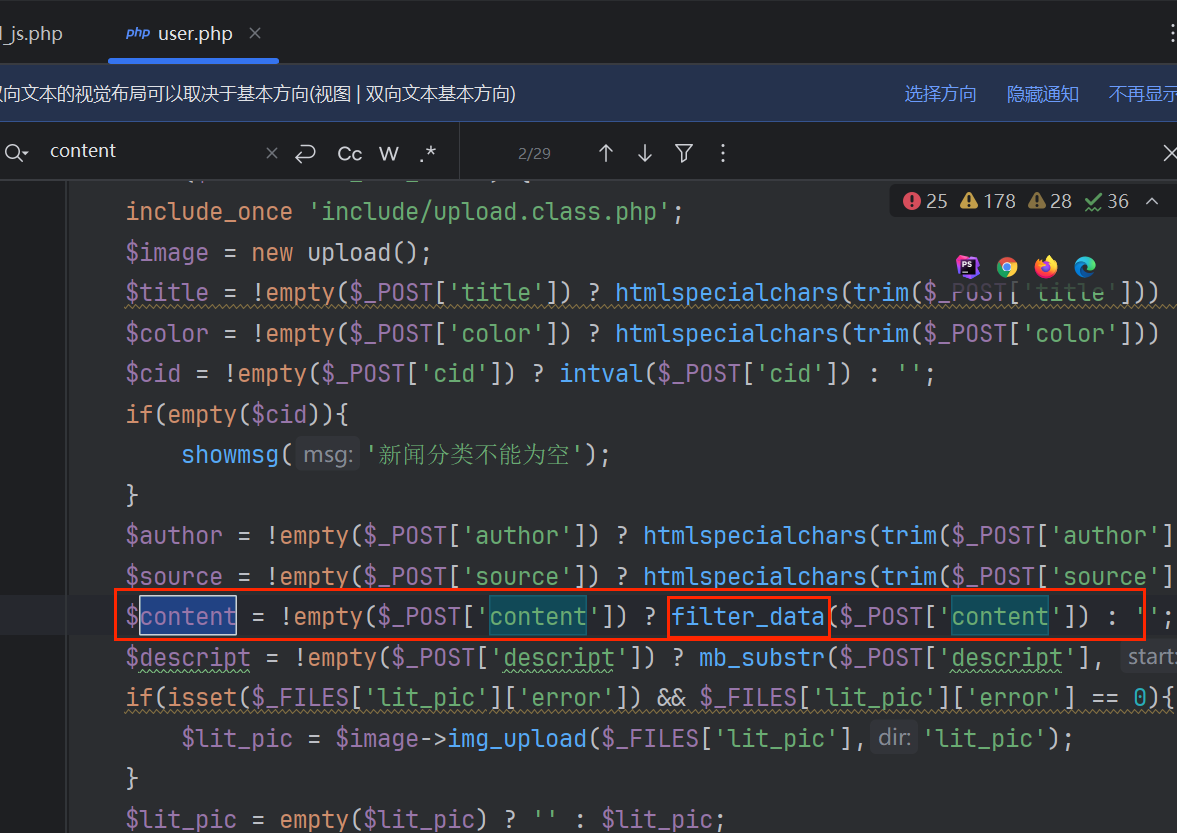Open the page in Firefox browser

point(1046,266)
